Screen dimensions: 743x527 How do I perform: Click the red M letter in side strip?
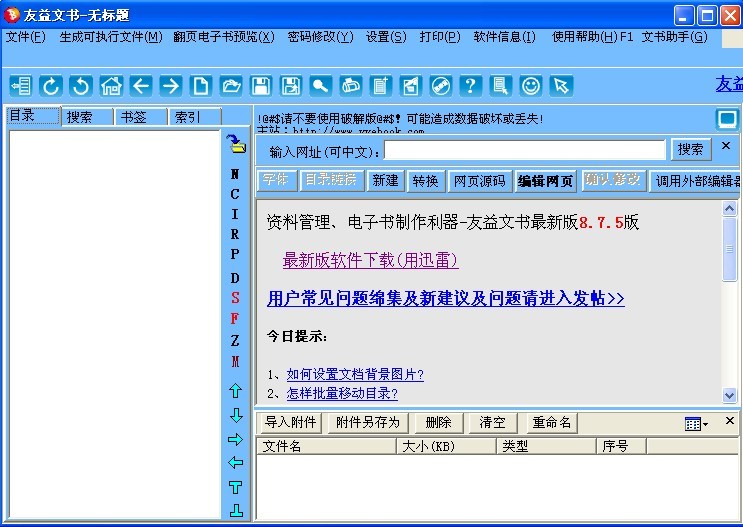[x=235, y=362]
